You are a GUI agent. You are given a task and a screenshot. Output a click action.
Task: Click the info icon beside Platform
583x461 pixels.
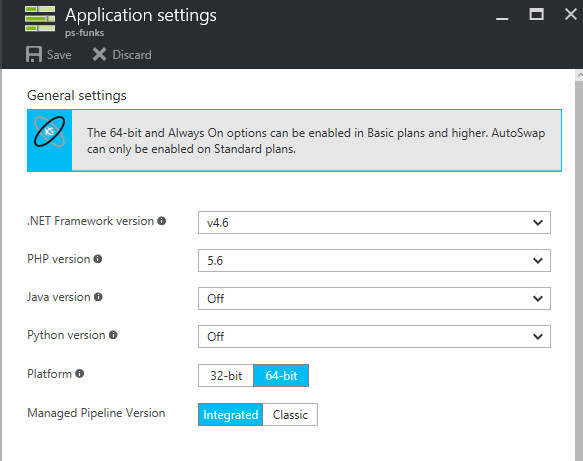click(80, 374)
